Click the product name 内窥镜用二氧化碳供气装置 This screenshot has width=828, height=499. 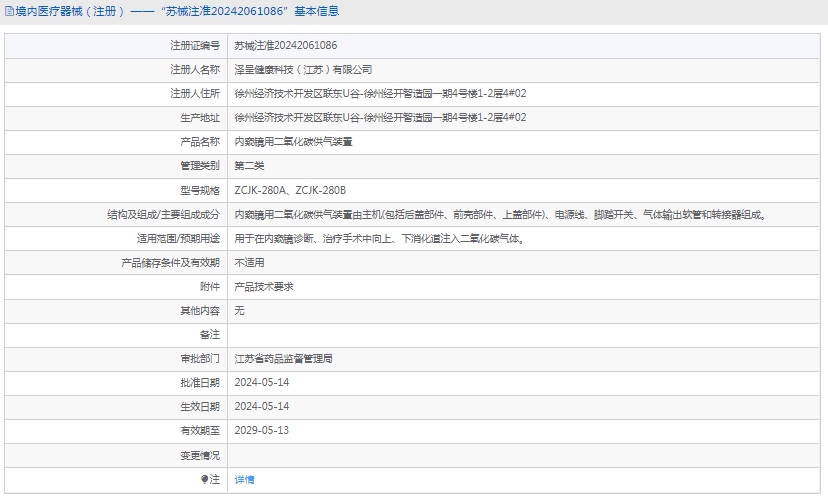pyautogui.click(x=292, y=142)
